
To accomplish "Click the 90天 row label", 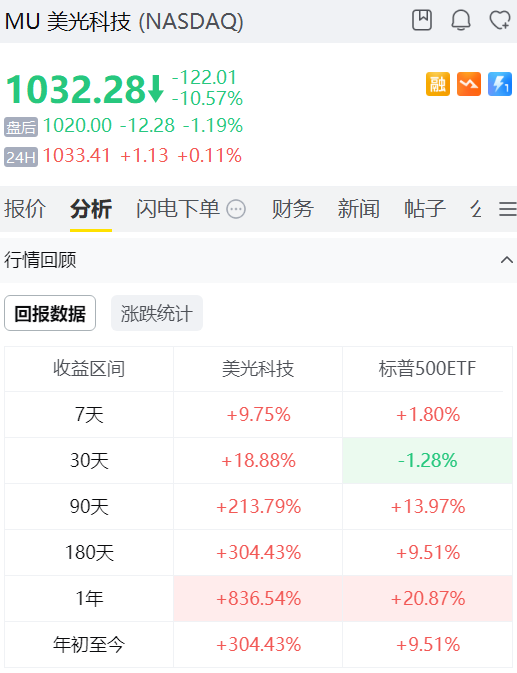I will pos(89,506).
